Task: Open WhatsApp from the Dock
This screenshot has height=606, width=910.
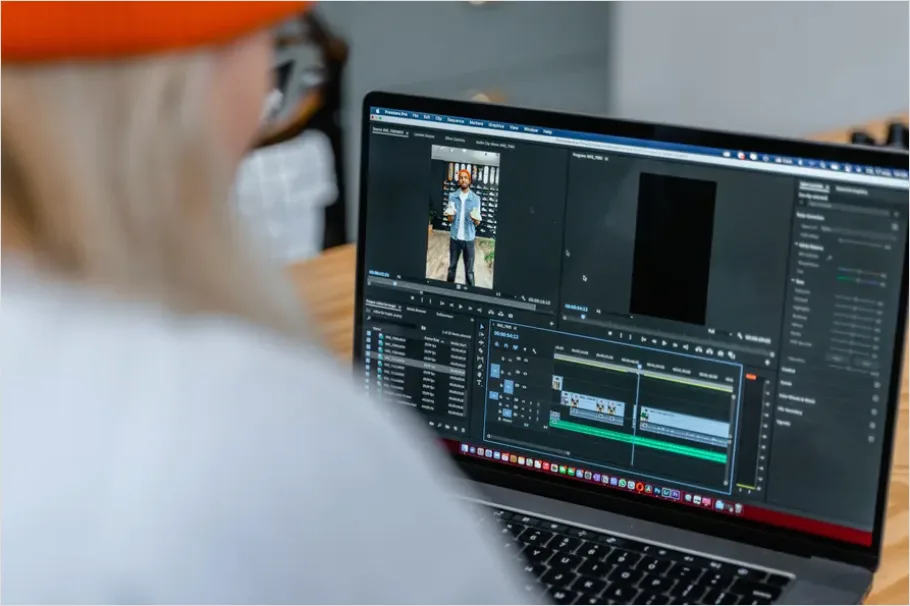Action: click(x=622, y=483)
